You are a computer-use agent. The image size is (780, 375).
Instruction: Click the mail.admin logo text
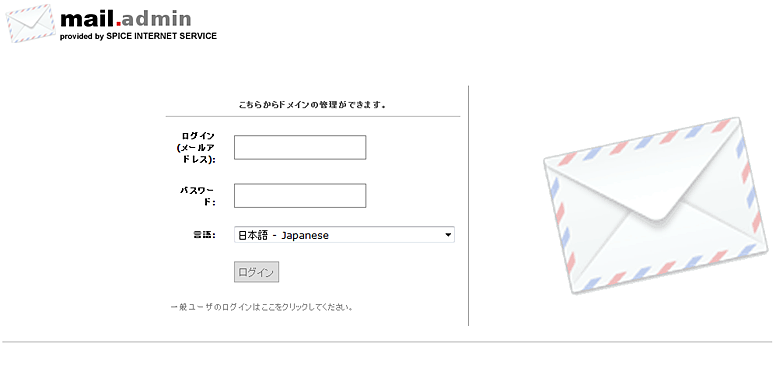tap(125, 19)
